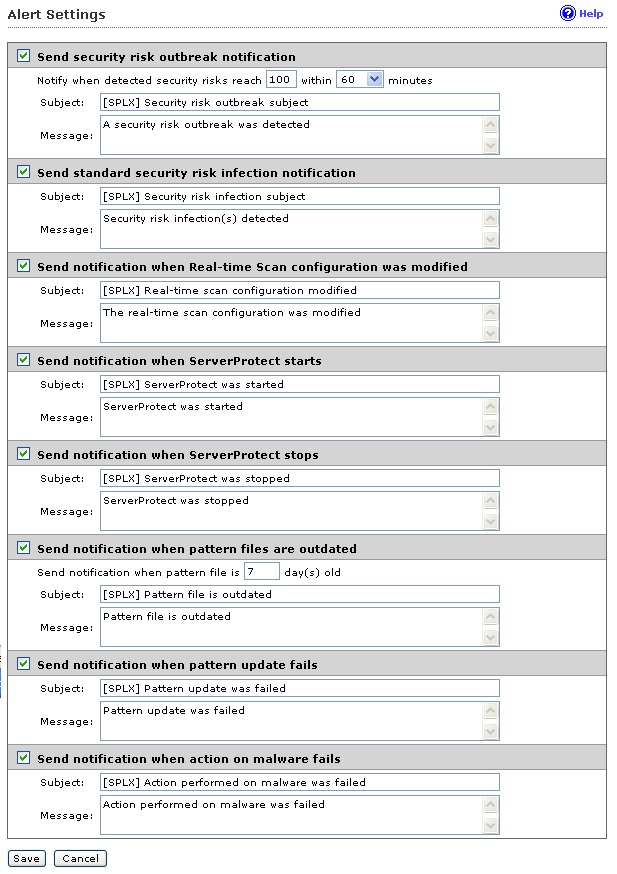The height and width of the screenshot is (874, 617).
Task: Click the Cancel button
Action: (80, 858)
